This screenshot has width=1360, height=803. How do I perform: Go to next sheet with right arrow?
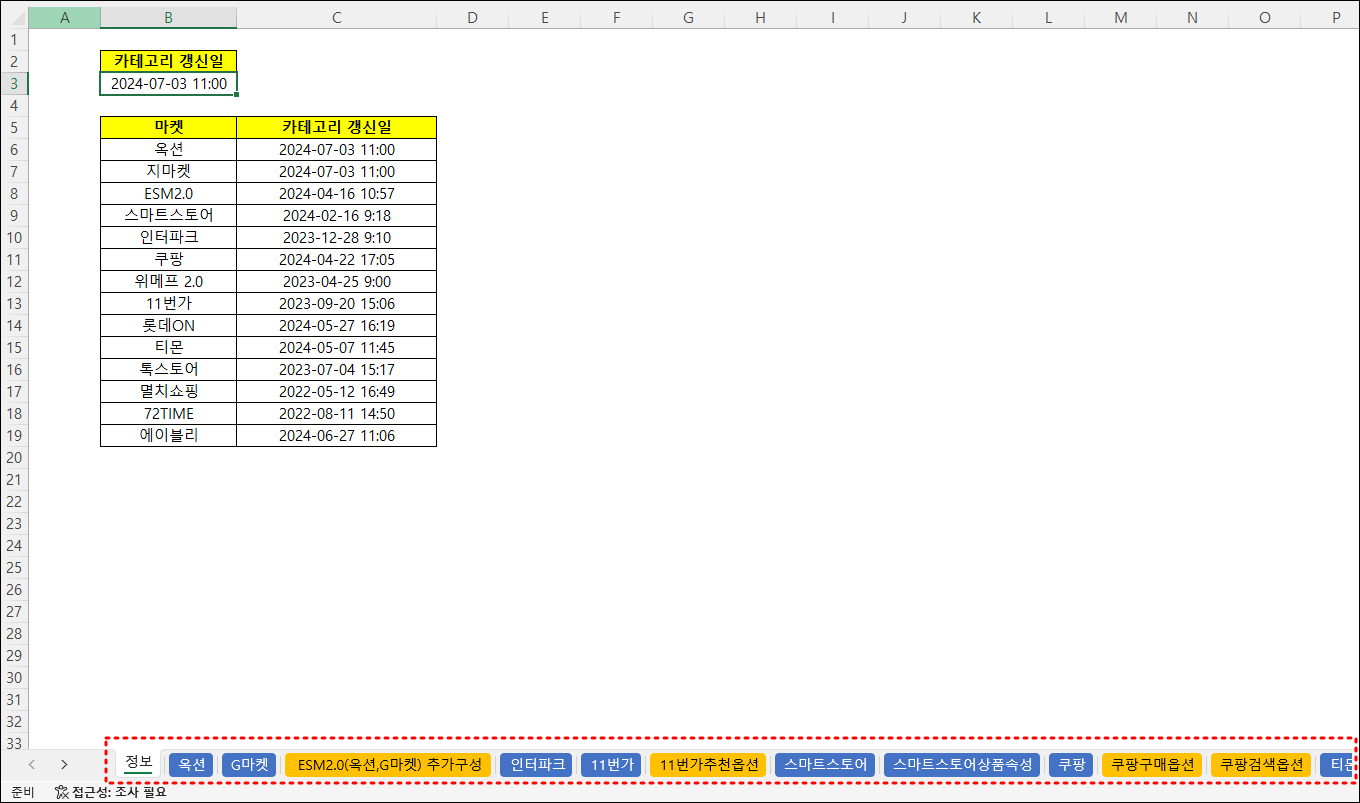[x=64, y=765]
